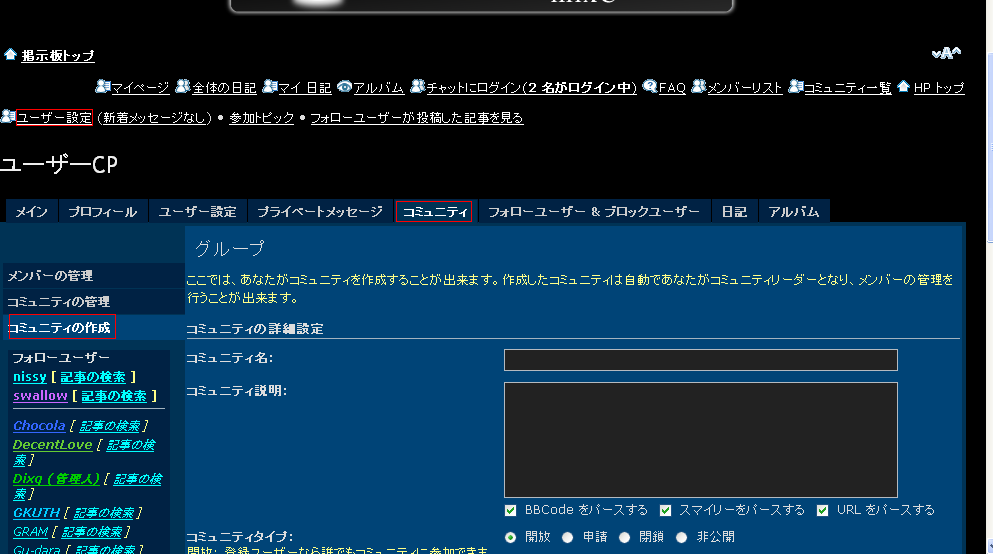Click 記事の検索 next to GKUTH
The height and width of the screenshot is (554, 993).
click(104, 513)
